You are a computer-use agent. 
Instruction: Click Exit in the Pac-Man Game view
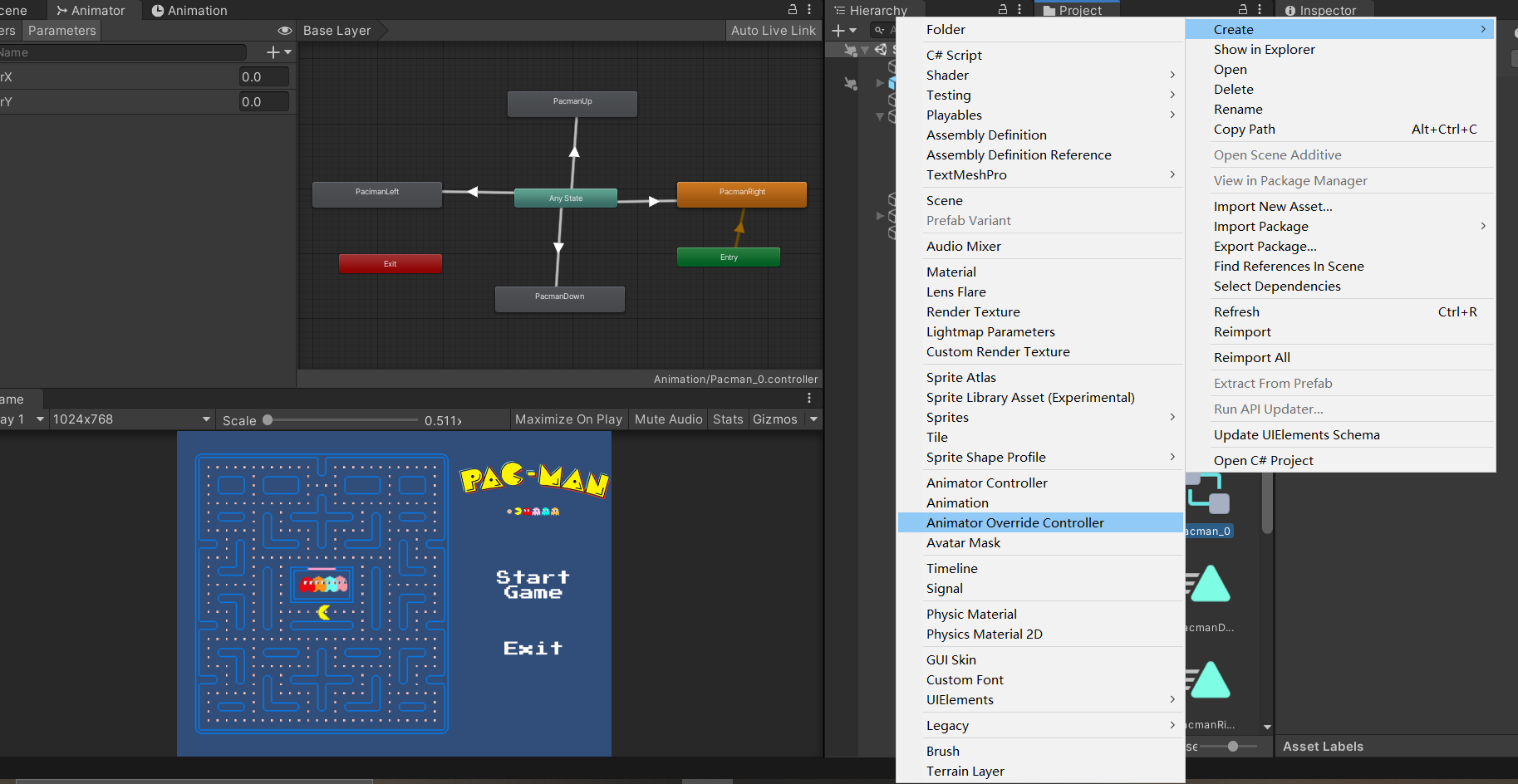[x=533, y=648]
